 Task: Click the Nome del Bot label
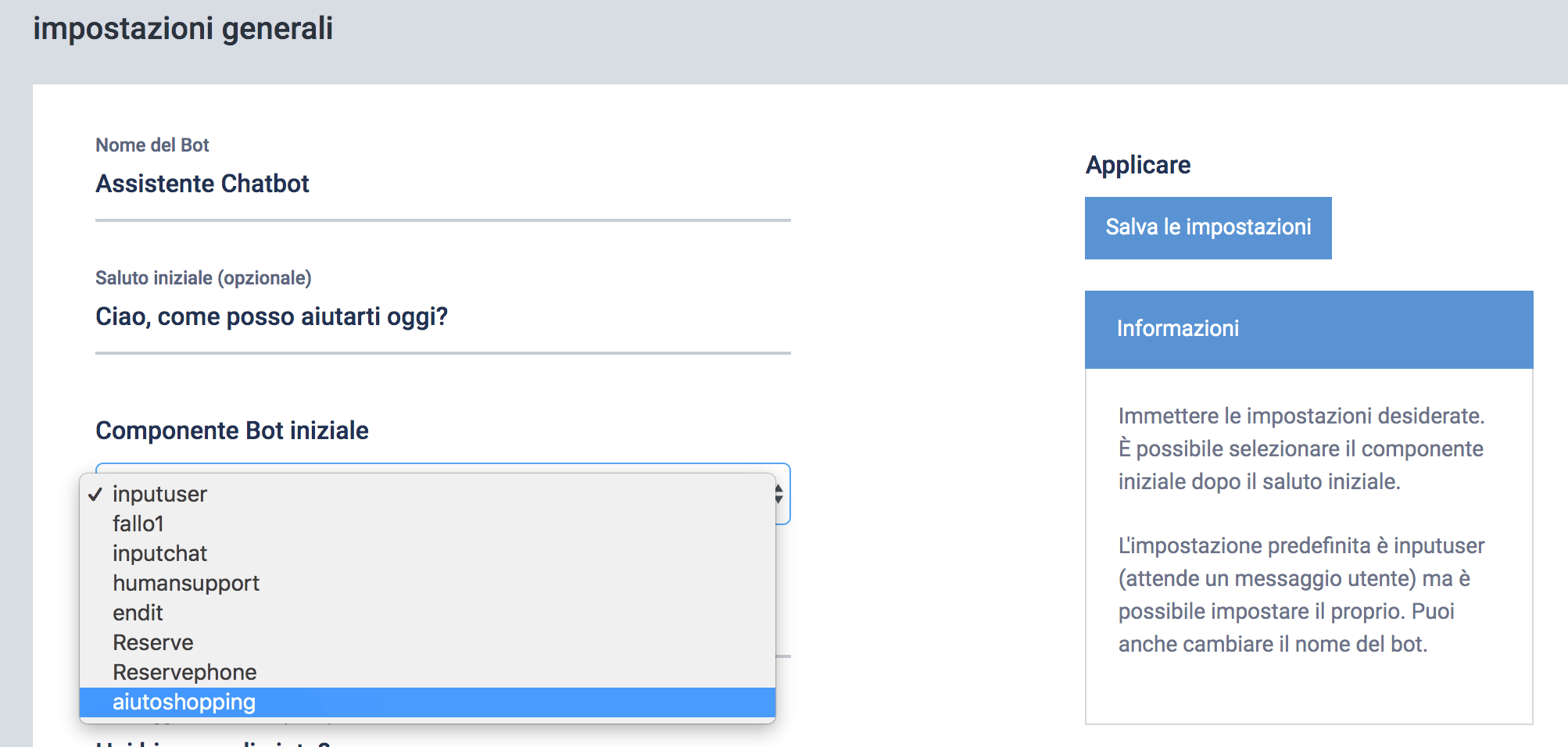152,145
